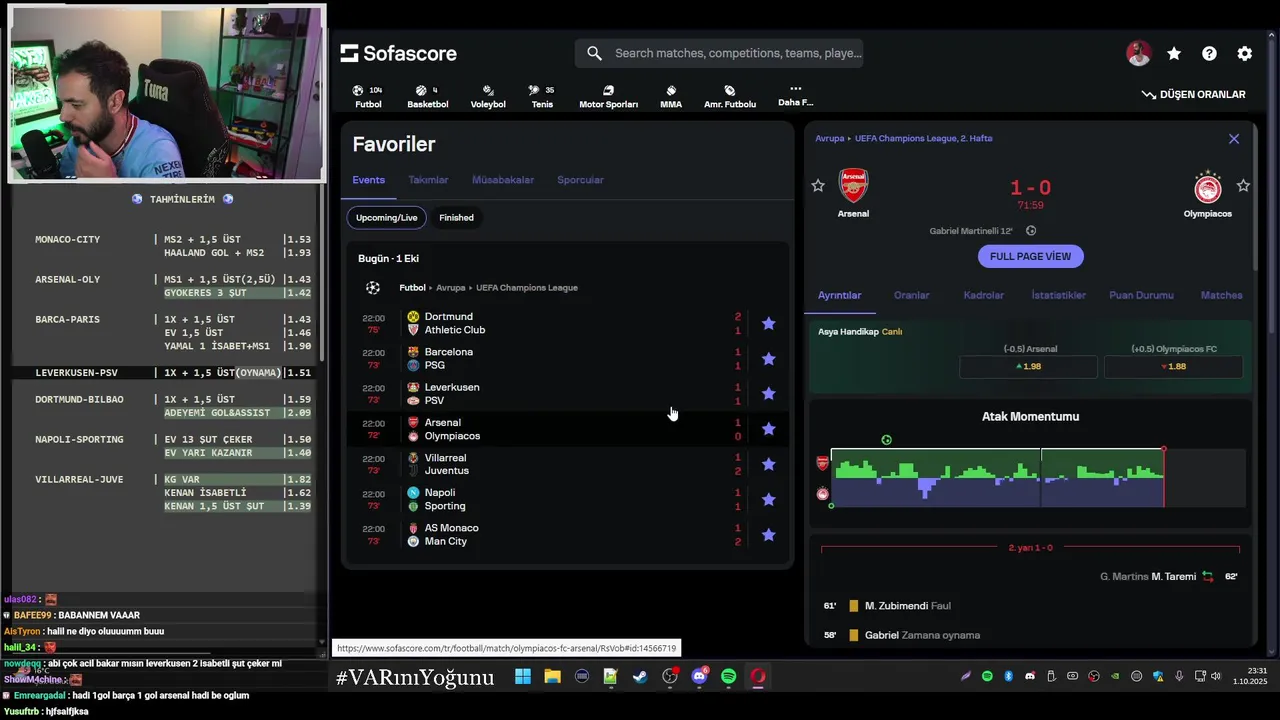
Task: Click the M. Zubimendi Faul event
Action: pyautogui.click(x=1030, y=606)
